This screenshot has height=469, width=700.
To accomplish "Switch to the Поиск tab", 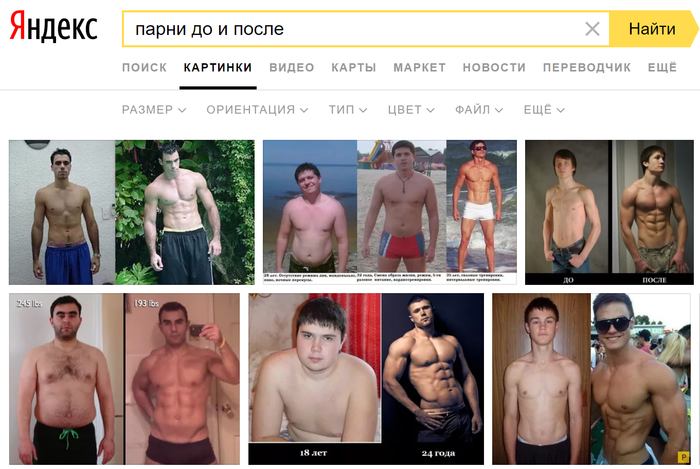I will (x=144, y=67).
